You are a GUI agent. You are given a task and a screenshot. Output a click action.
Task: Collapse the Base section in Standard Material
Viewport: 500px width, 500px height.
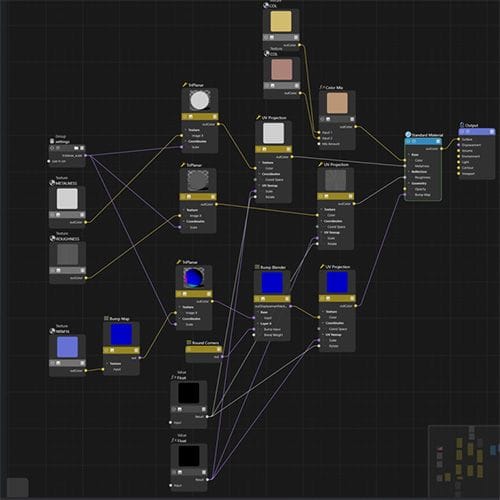409,155
